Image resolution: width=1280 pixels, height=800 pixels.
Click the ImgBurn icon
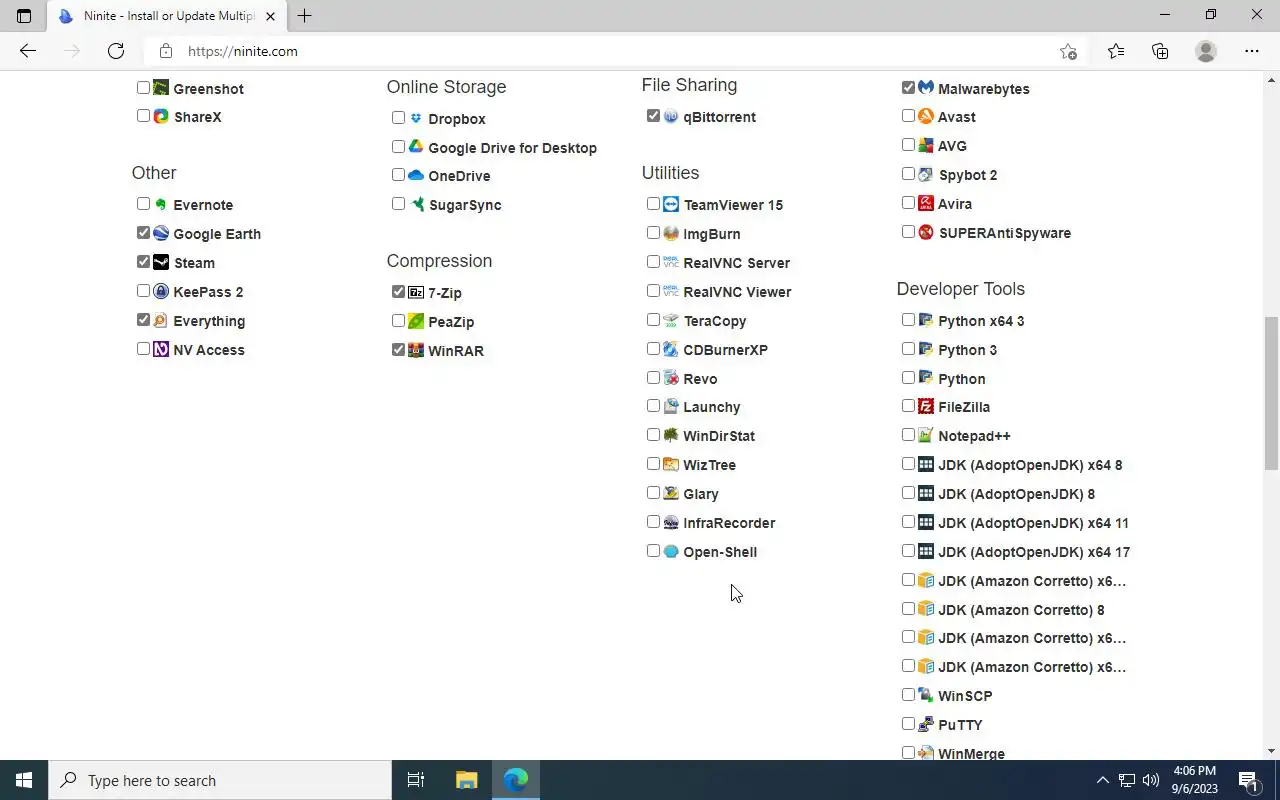[x=671, y=233]
